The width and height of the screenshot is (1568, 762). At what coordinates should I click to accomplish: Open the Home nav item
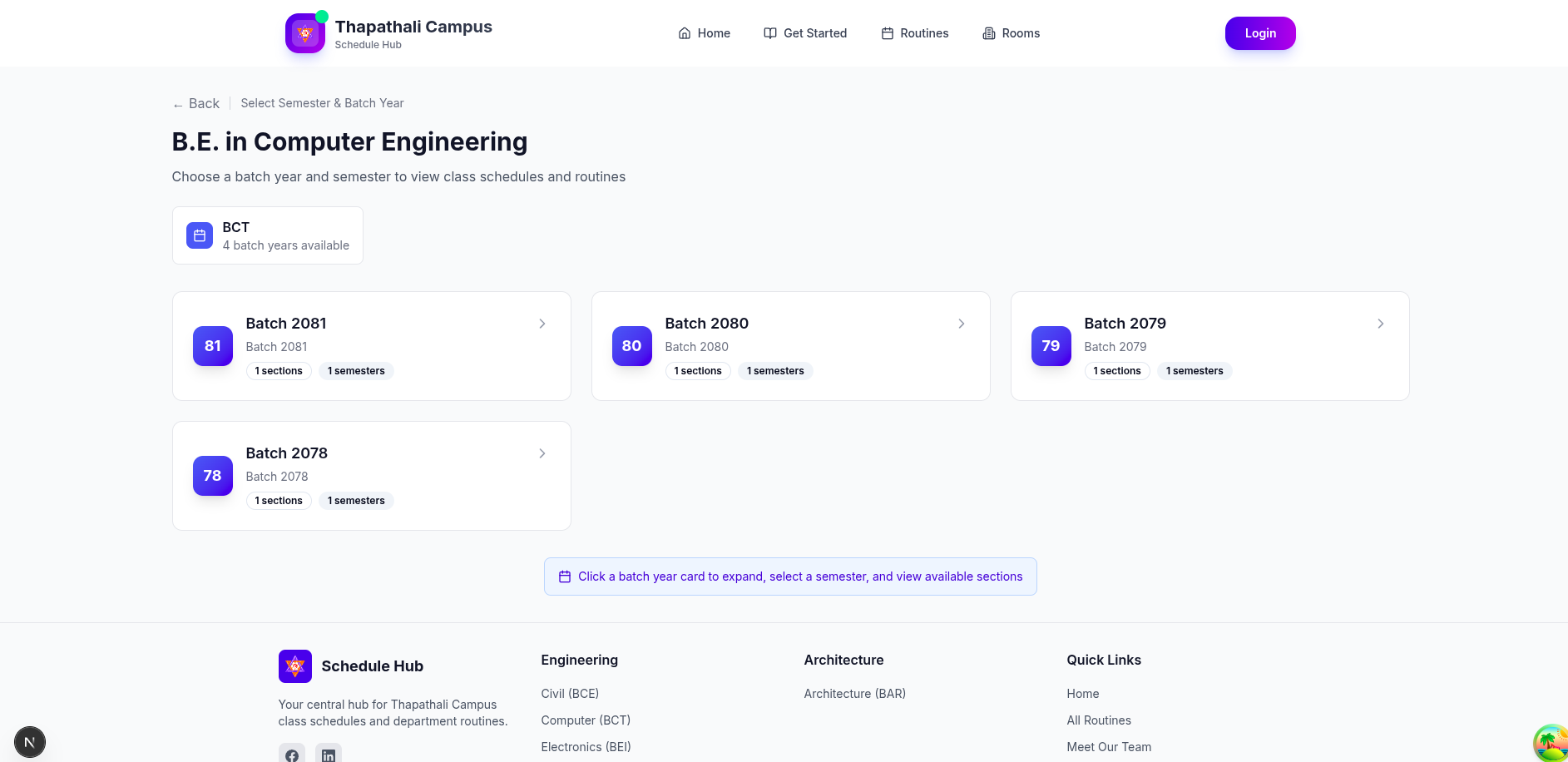click(x=705, y=33)
